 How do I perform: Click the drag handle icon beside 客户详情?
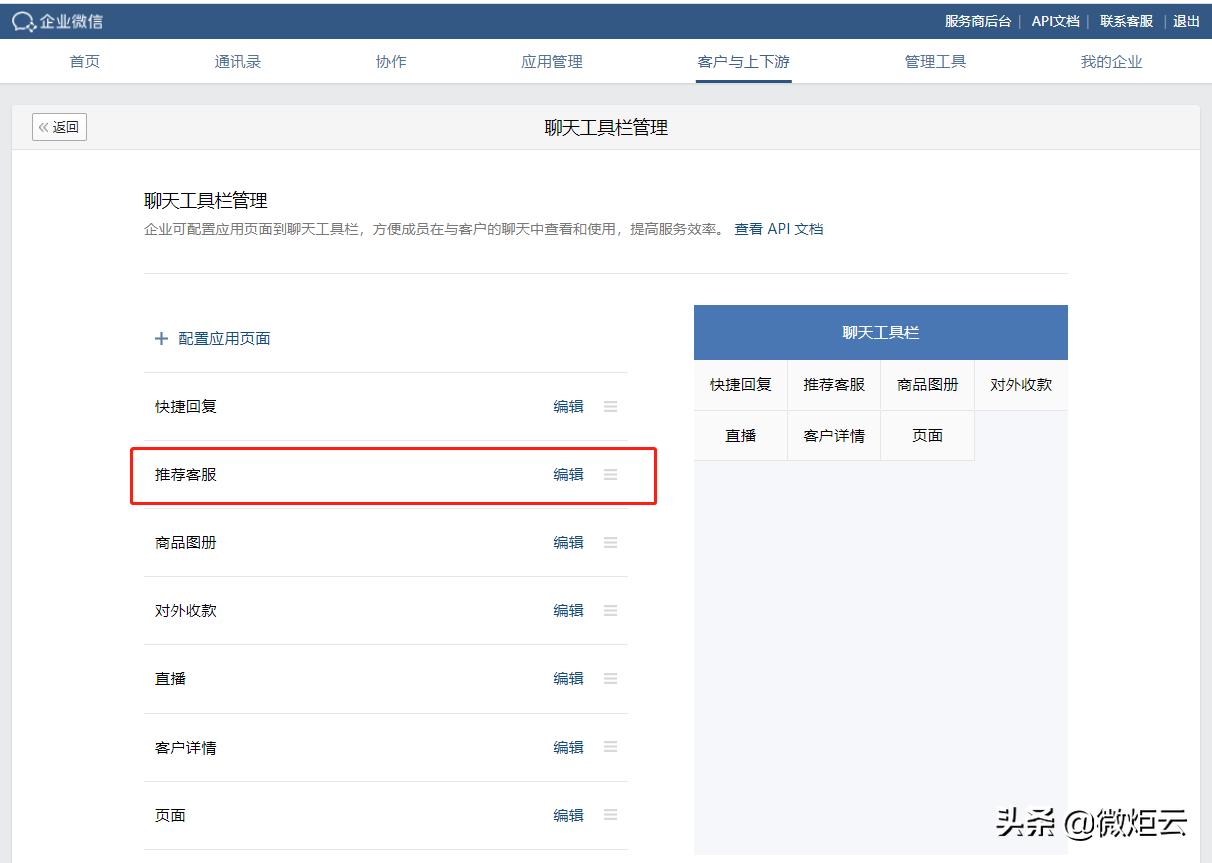point(610,746)
